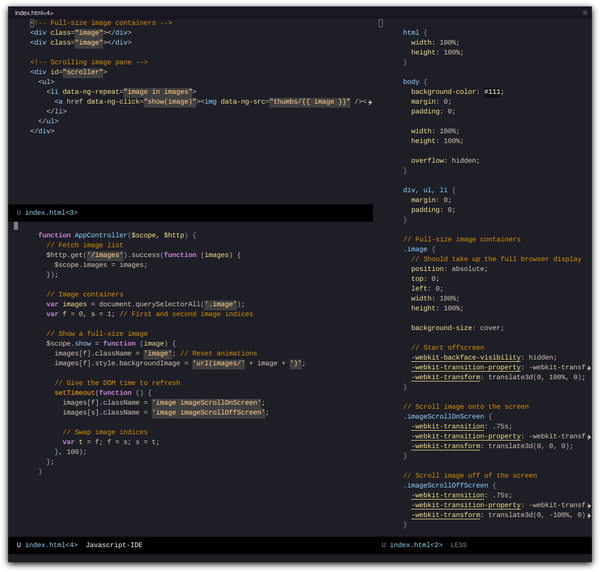Viewport: 600px width, 572px height.
Task: Click the '// Scroll image off of the screen' comment
Action: point(470,476)
